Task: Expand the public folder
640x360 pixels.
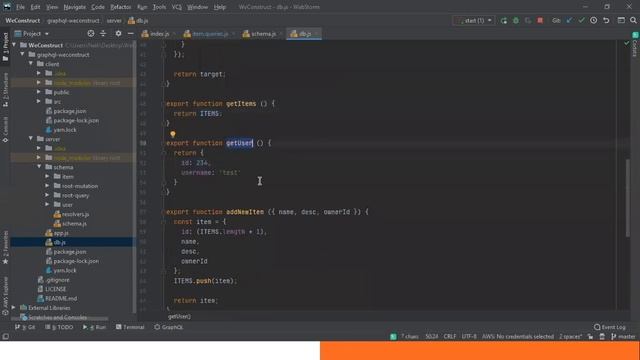Action: pos(39,92)
